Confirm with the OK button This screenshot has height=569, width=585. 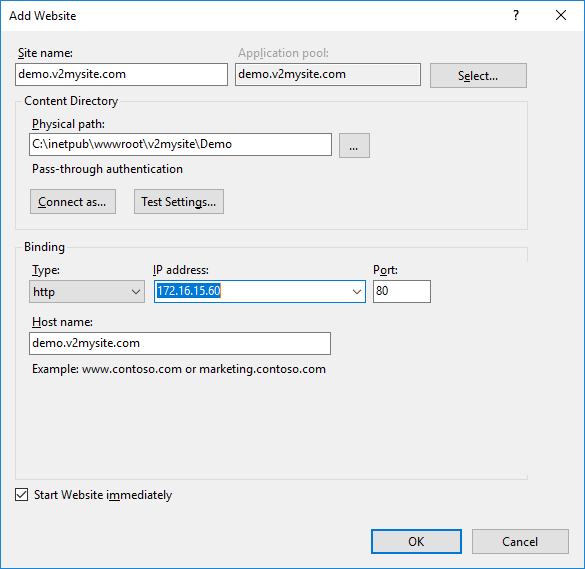[x=416, y=541]
